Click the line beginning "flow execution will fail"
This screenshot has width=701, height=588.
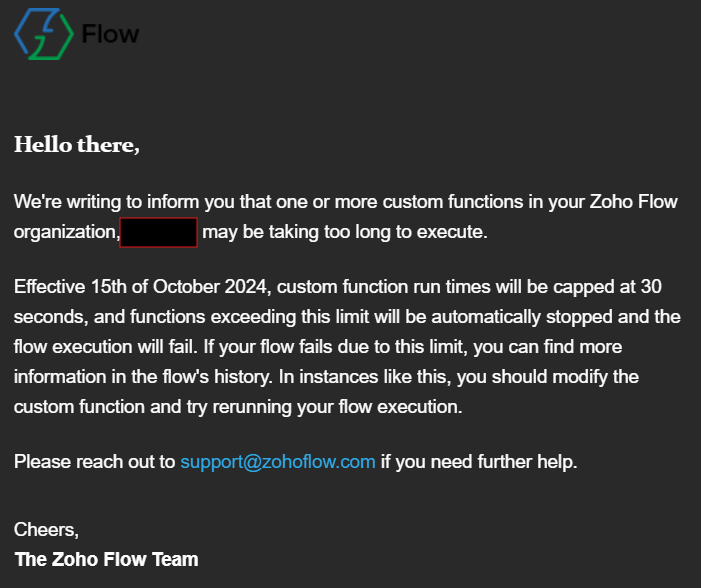point(318,347)
